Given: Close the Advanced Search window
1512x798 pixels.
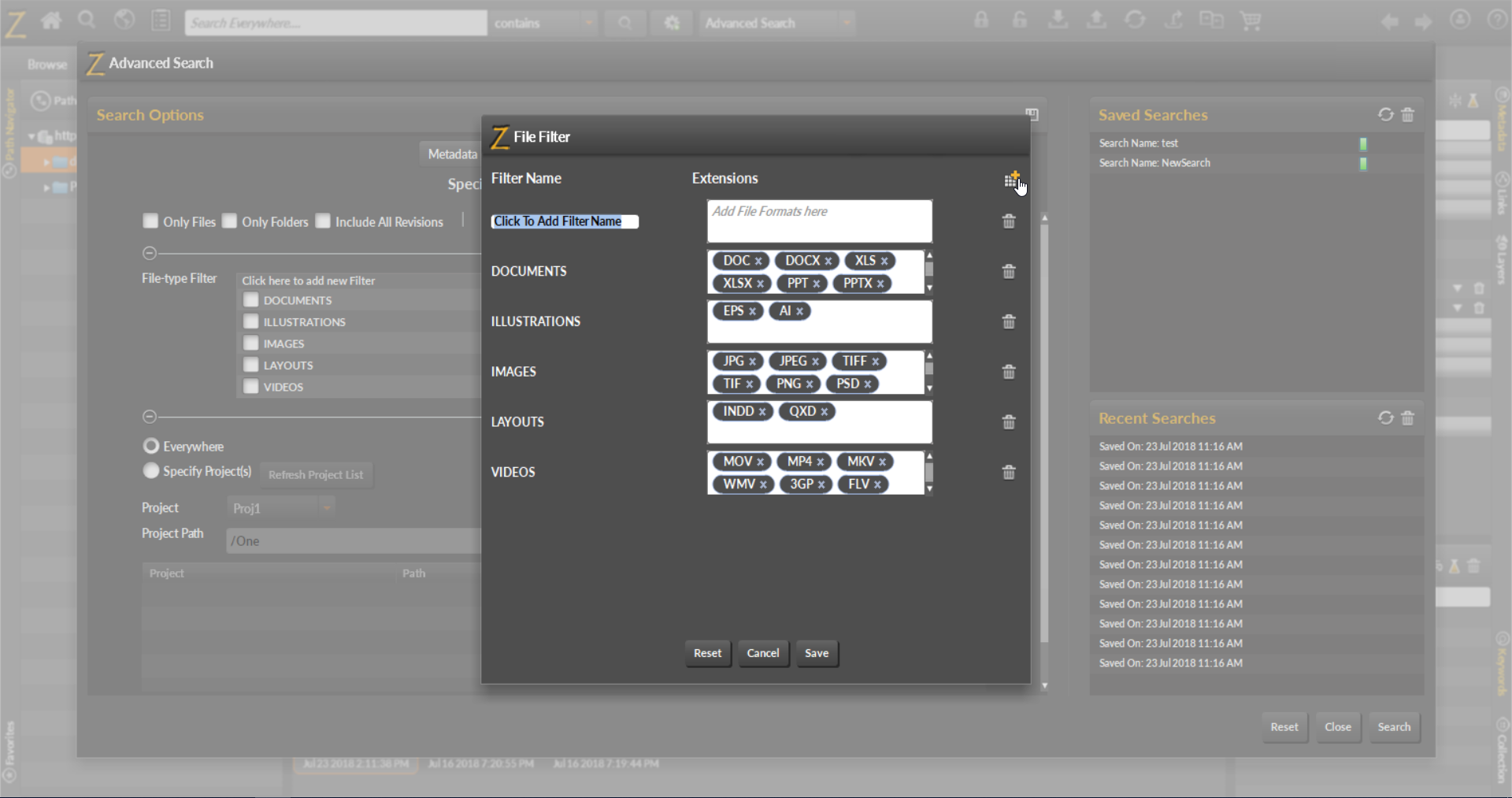Looking at the screenshot, I should pyautogui.click(x=1338, y=727).
